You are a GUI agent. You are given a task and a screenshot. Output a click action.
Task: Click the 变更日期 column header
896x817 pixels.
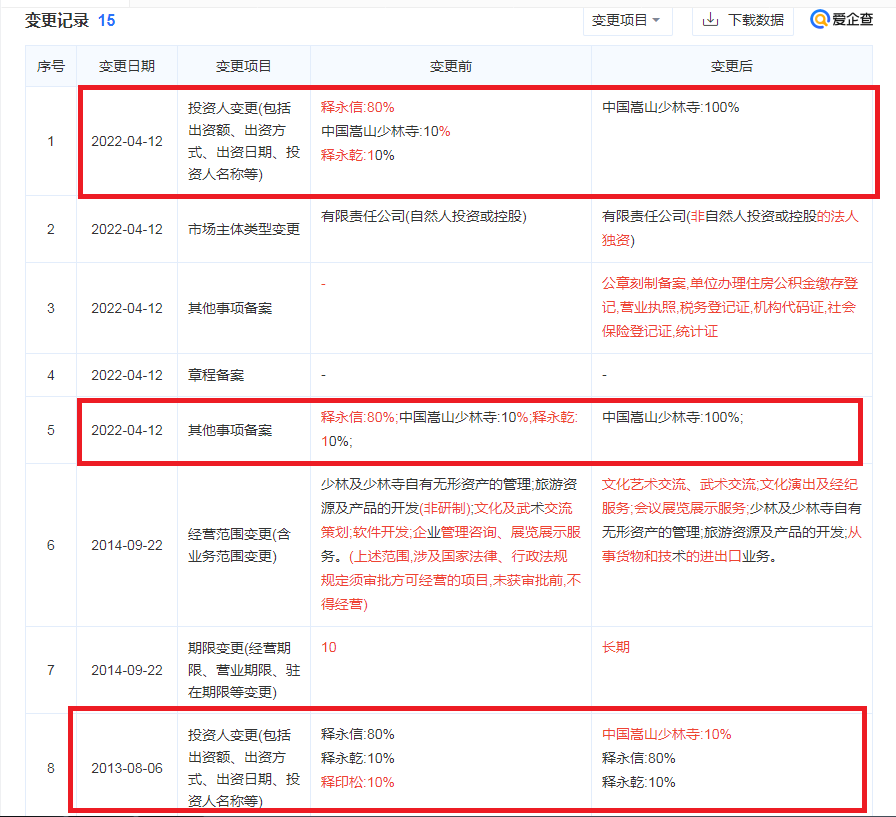pos(128,65)
